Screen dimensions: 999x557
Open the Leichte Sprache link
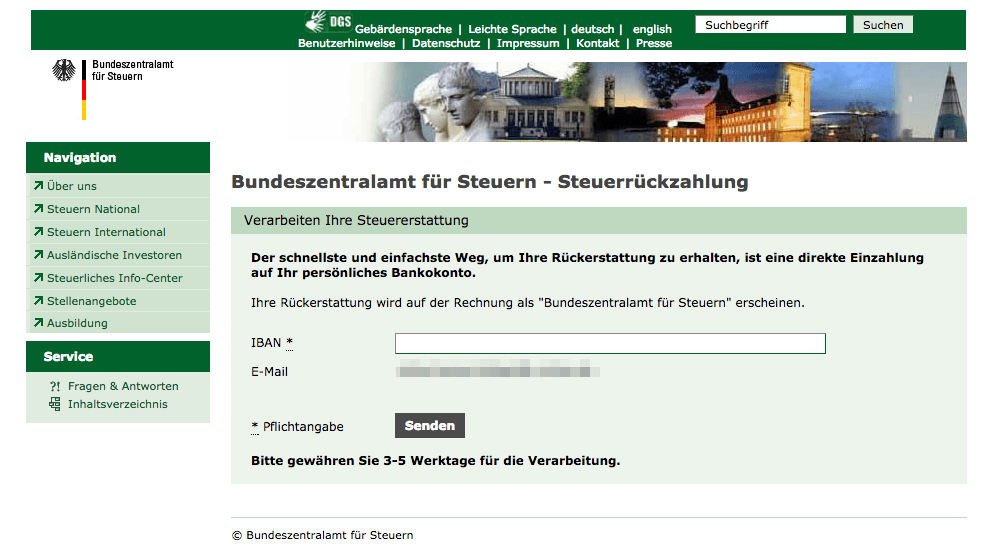coord(512,29)
